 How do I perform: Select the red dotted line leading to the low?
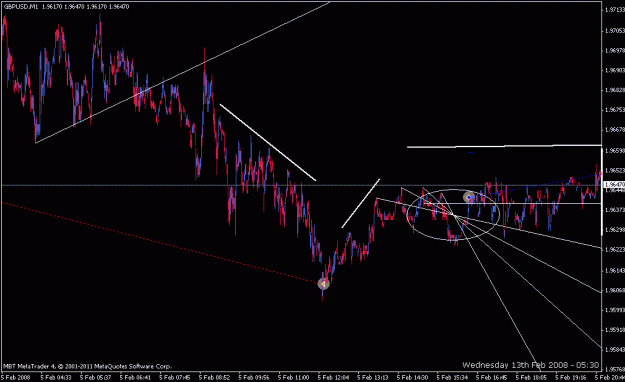pyautogui.click(x=159, y=242)
